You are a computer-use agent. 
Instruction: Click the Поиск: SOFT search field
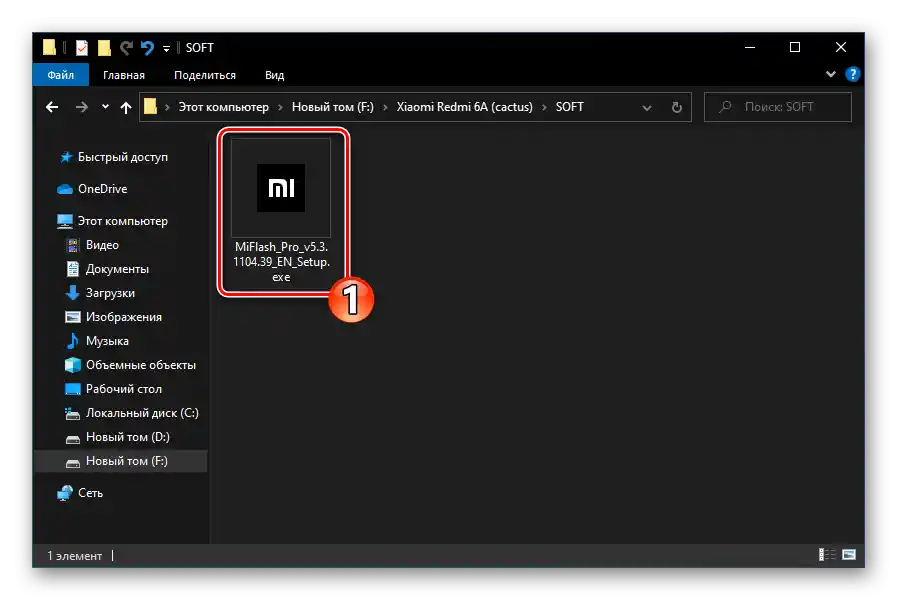(x=778, y=107)
